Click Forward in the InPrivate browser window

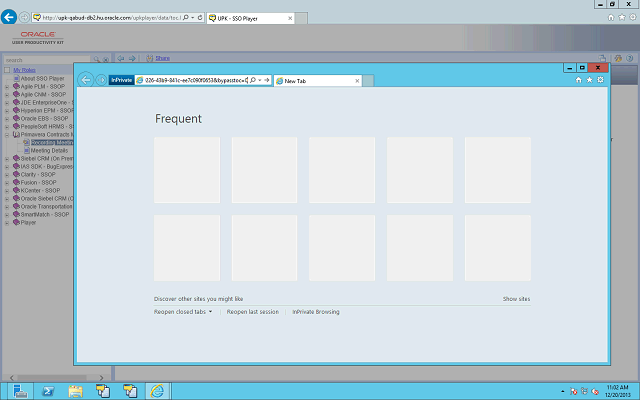pyautogui.click(x=101, y=80)
